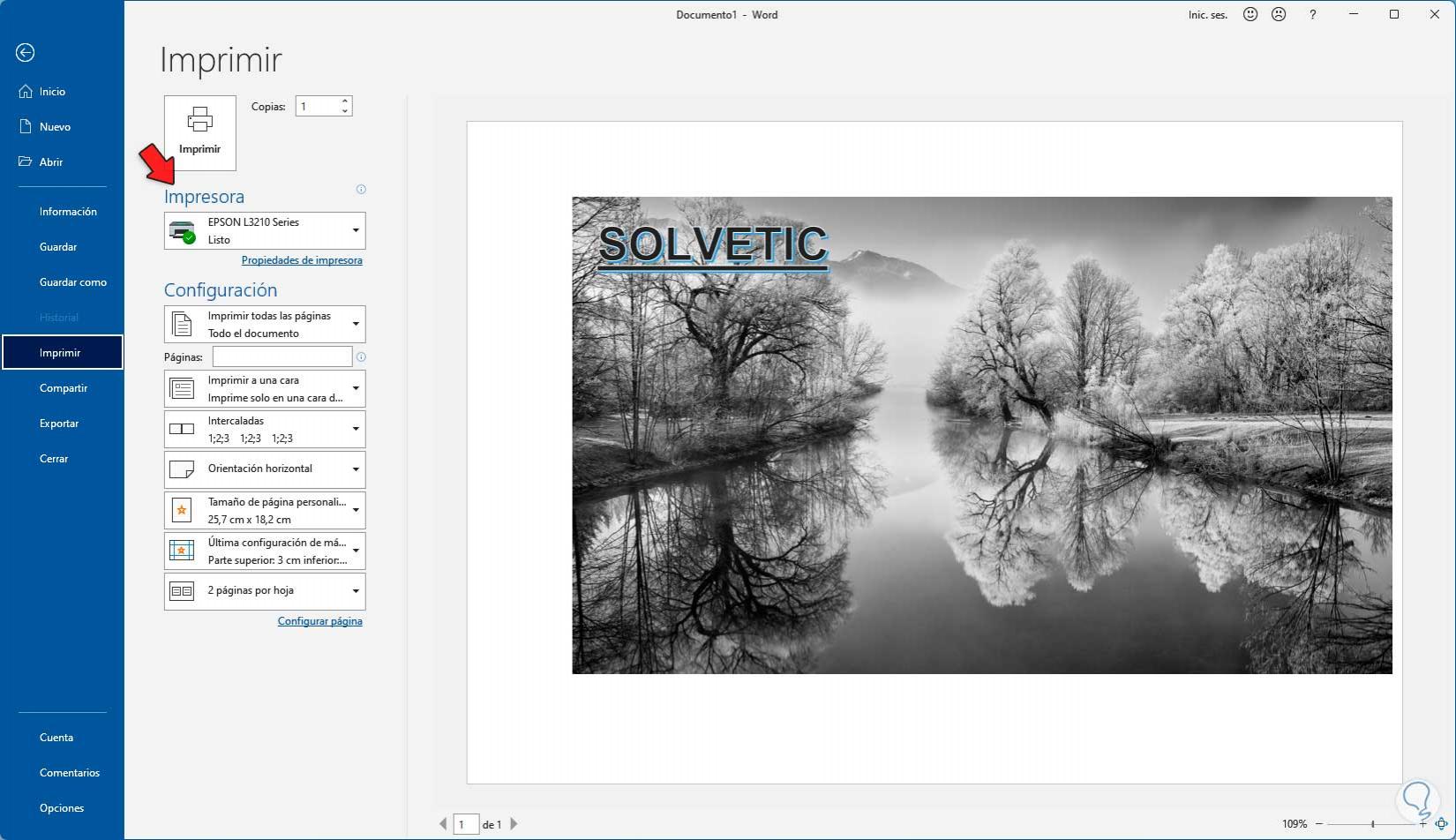1456x840 pixels.
Task: Select the Imprimir sidebar tab
Action: click(62, 353)
